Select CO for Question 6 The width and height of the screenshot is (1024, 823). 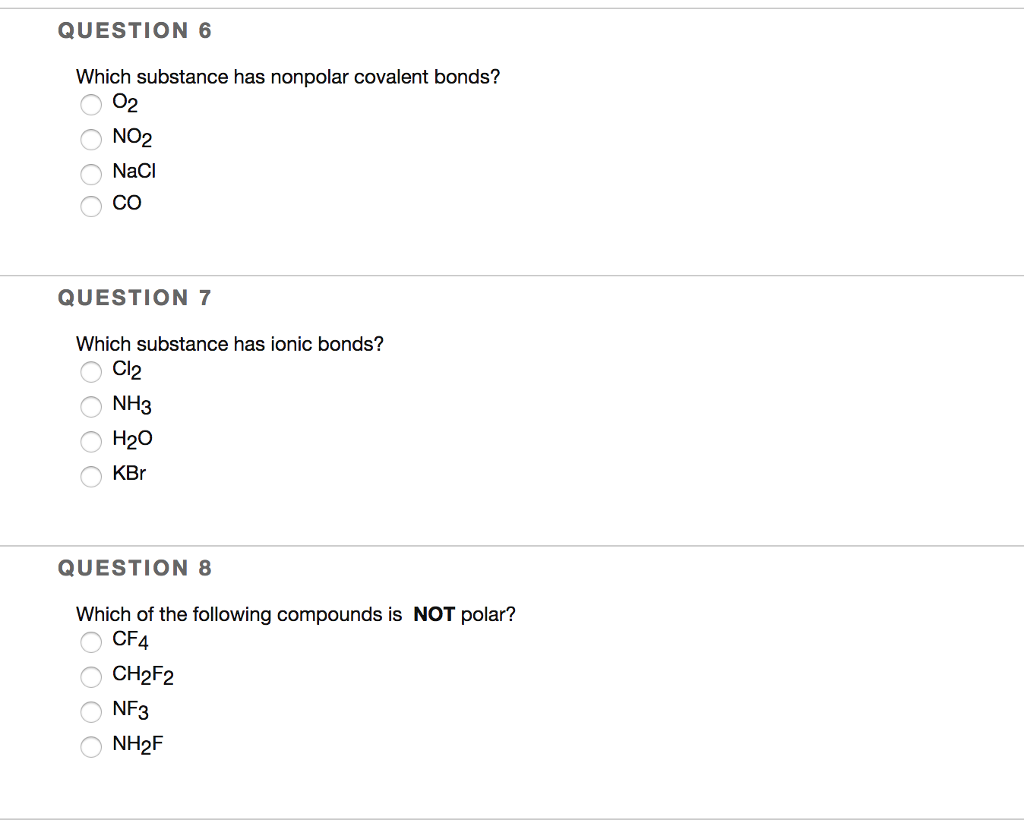pyautogui.click(x=91, y=206)
